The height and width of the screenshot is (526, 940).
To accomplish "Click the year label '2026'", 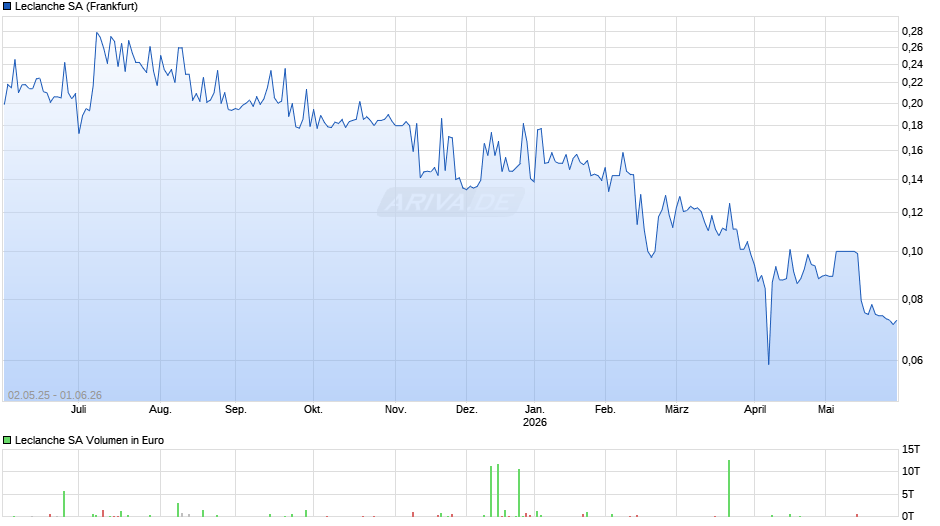I will click(535, 422).
